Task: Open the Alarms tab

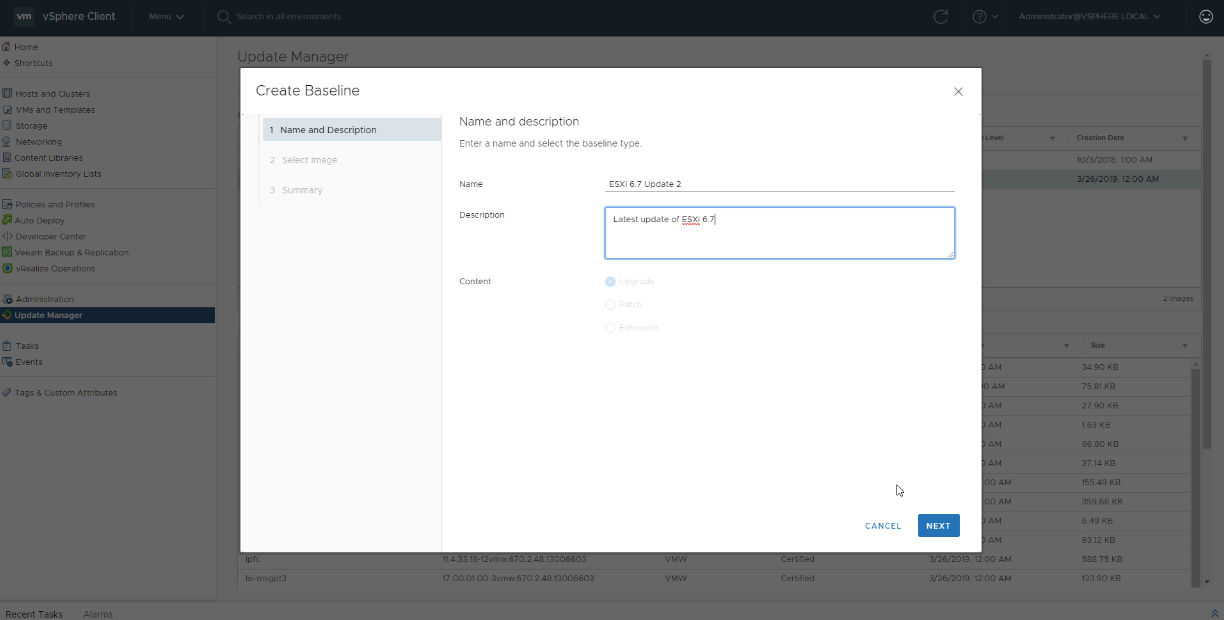Action: [x=98, y=614]
